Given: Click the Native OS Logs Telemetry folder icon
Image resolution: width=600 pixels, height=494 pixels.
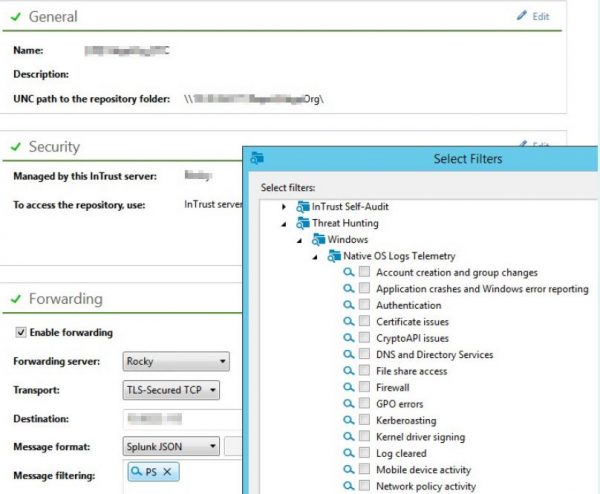Looking at the screenshot, I should click(x=333, y=257).
